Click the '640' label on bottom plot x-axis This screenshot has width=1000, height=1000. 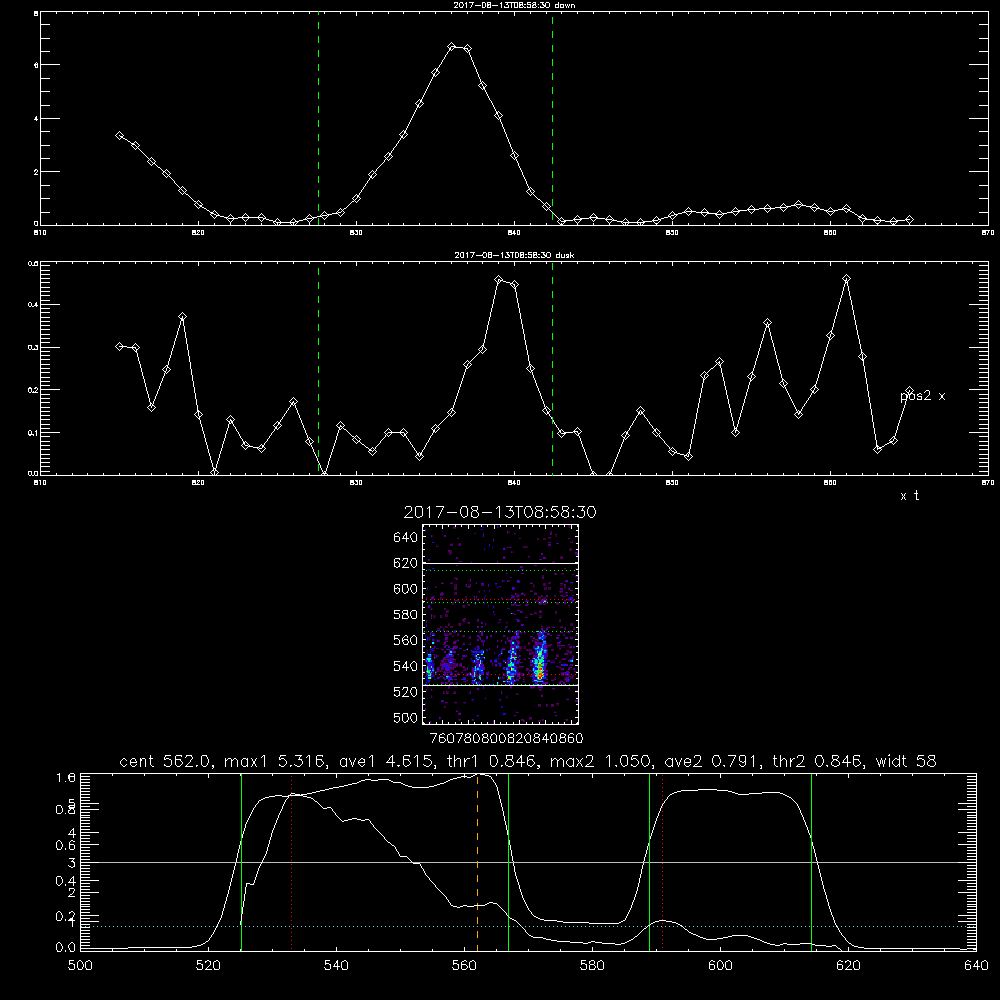(976, 966)
